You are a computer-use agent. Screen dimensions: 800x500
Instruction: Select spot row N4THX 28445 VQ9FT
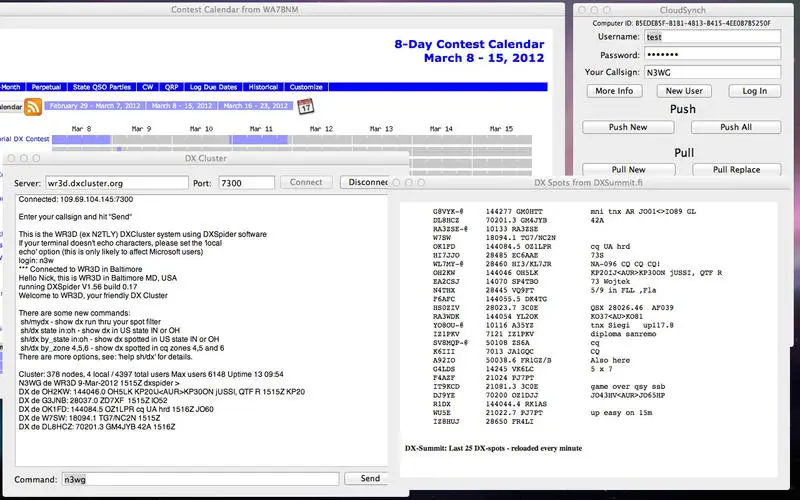tap(544, 290)
